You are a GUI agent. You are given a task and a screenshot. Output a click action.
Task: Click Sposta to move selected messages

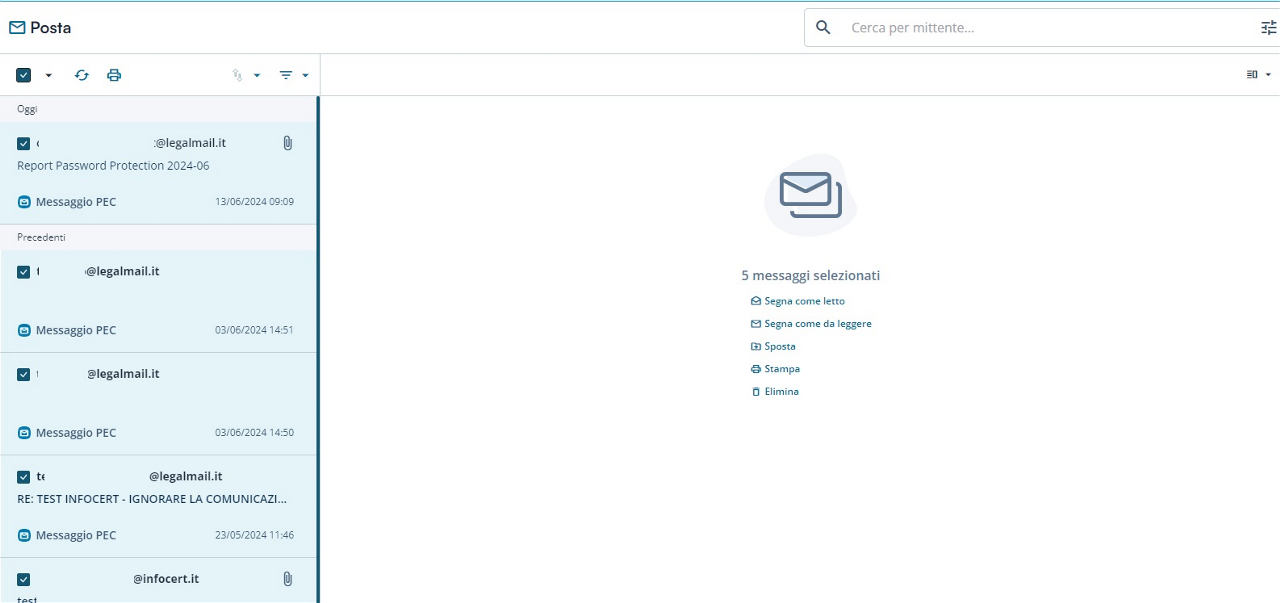(779, 346)
